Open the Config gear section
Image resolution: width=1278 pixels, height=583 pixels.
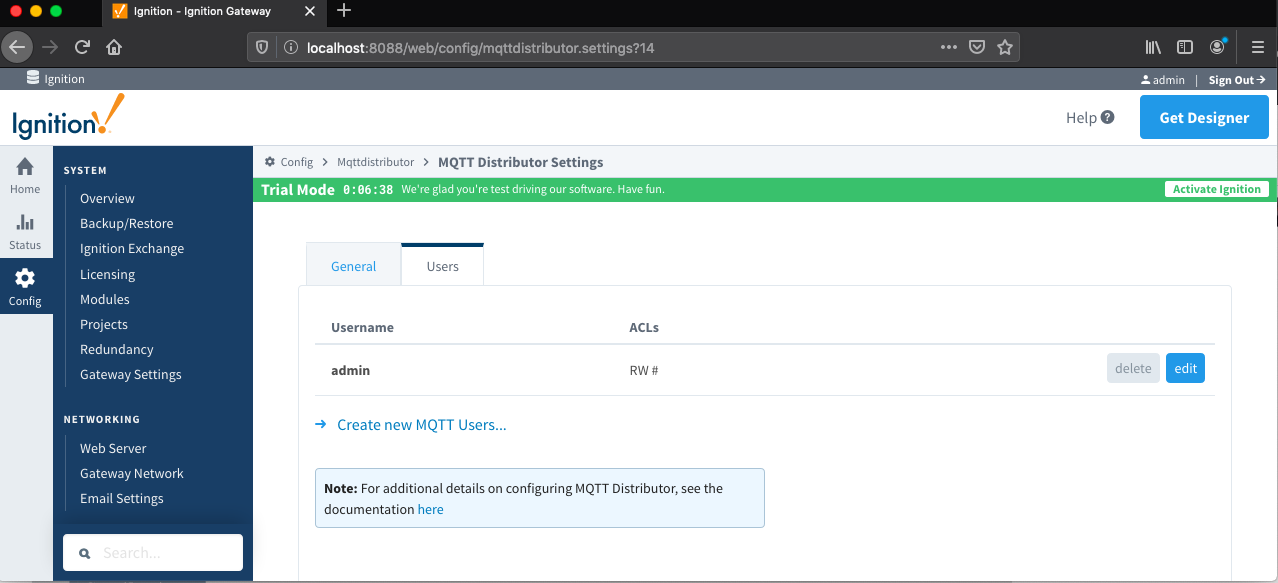click(25, 287)
